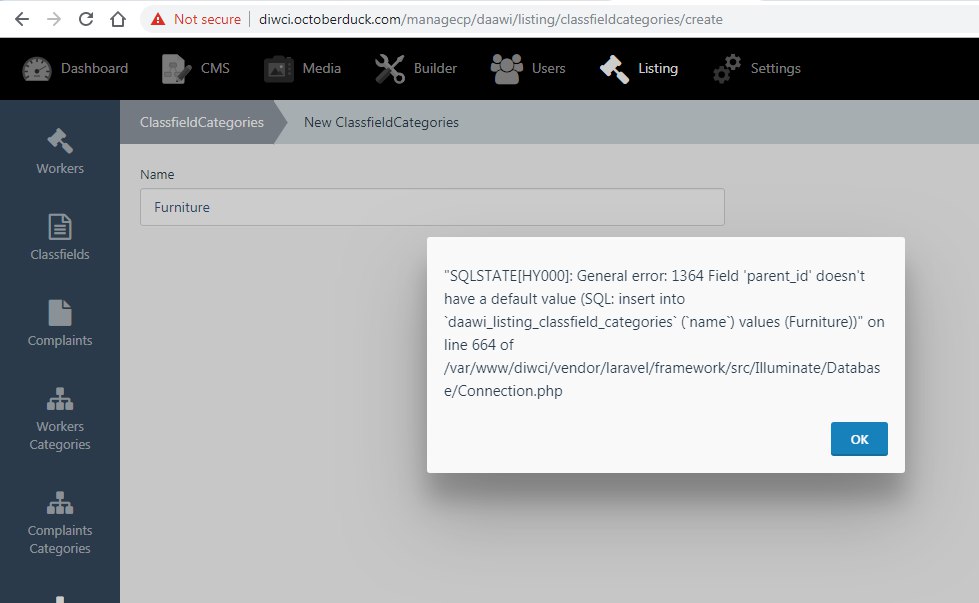Click the Builder wrench icon
The image size is (979, 603).
390,69
